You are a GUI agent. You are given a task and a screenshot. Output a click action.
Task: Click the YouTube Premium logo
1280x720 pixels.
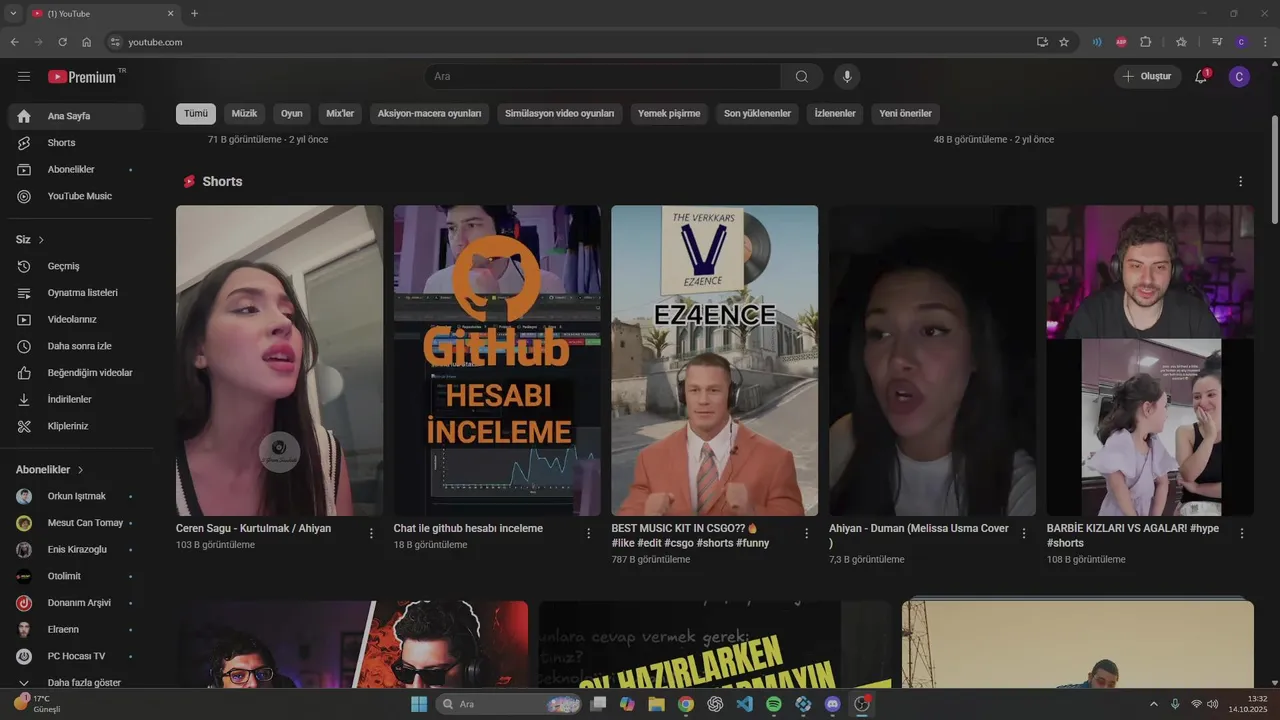coord(82,77)
